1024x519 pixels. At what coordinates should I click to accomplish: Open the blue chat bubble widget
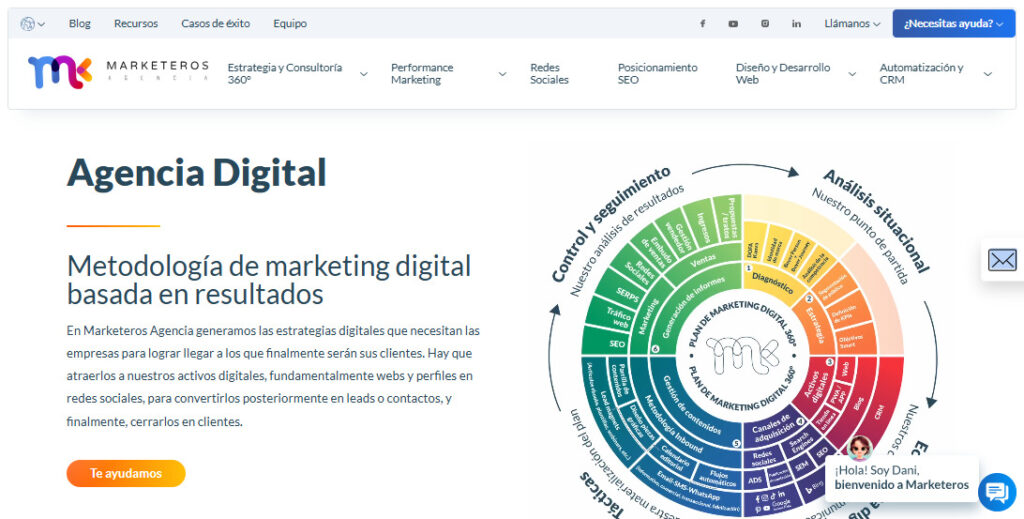click(997, 492)
